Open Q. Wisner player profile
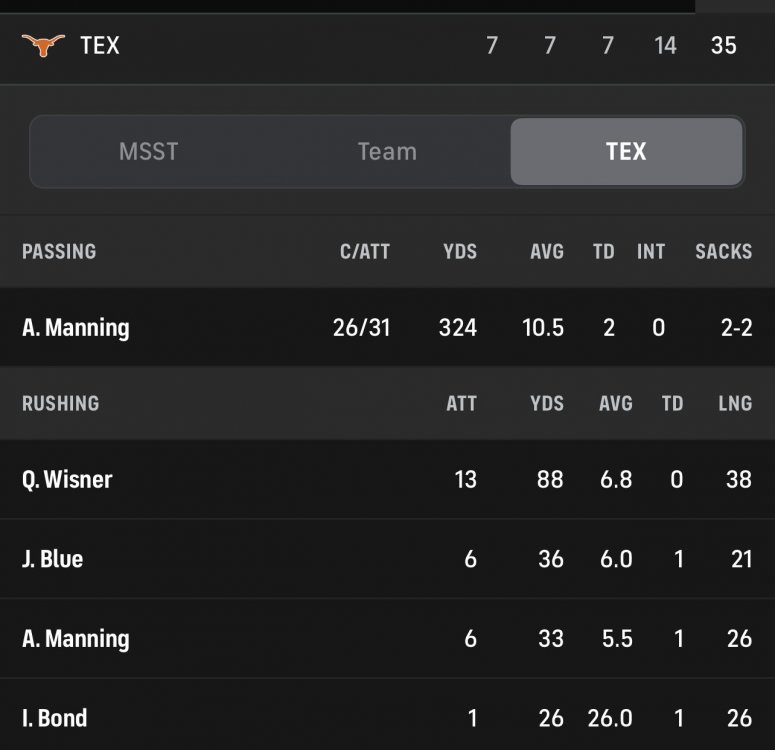Viewport: 775px width, 750px height. point(67,480)
